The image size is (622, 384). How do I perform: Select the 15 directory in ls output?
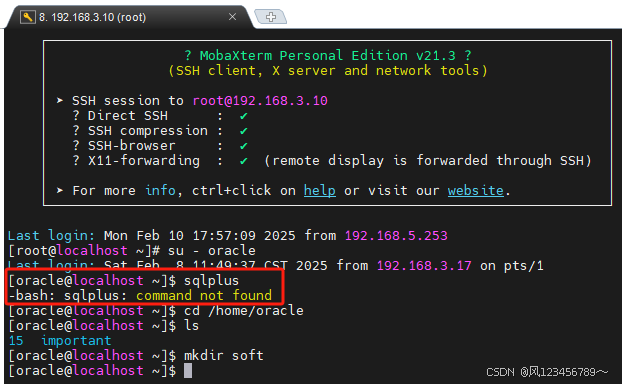(x=16, y=341)
